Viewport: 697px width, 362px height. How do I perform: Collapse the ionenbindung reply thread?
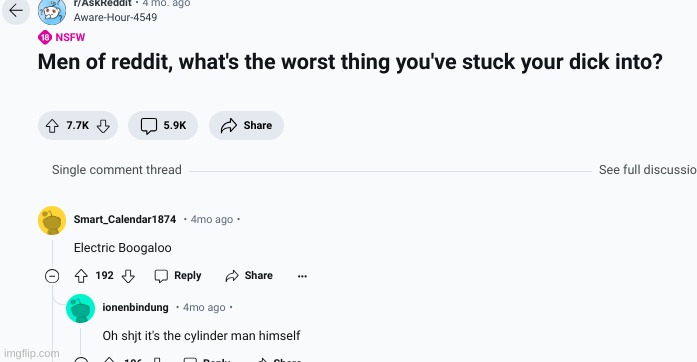click(x=80, y=359)
